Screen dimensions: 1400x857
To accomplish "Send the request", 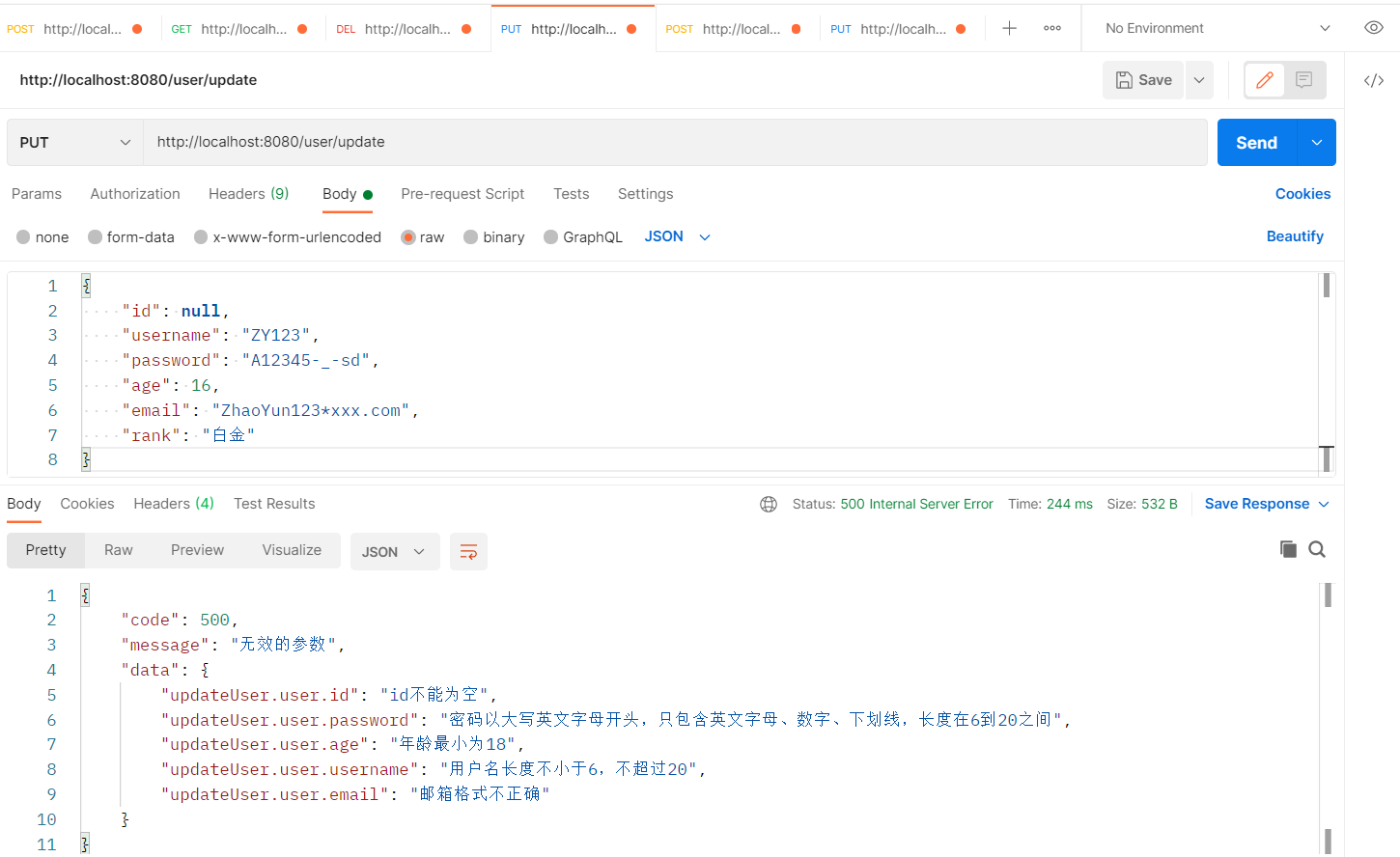I will (1257, 142).
